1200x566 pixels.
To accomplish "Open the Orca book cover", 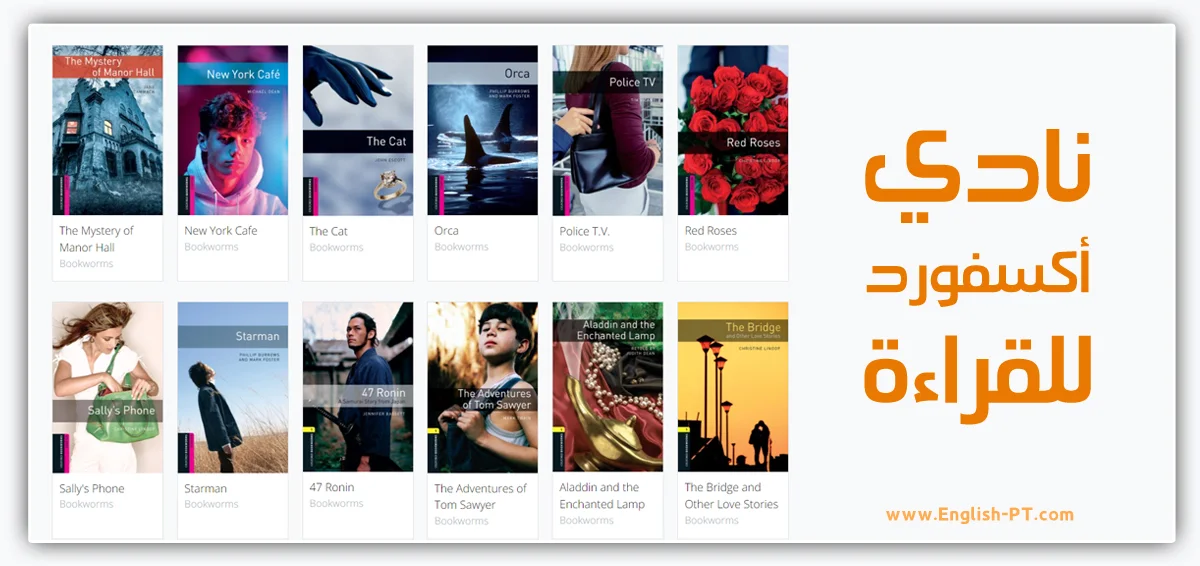I will pyautogui.click(x=482, y=130).
